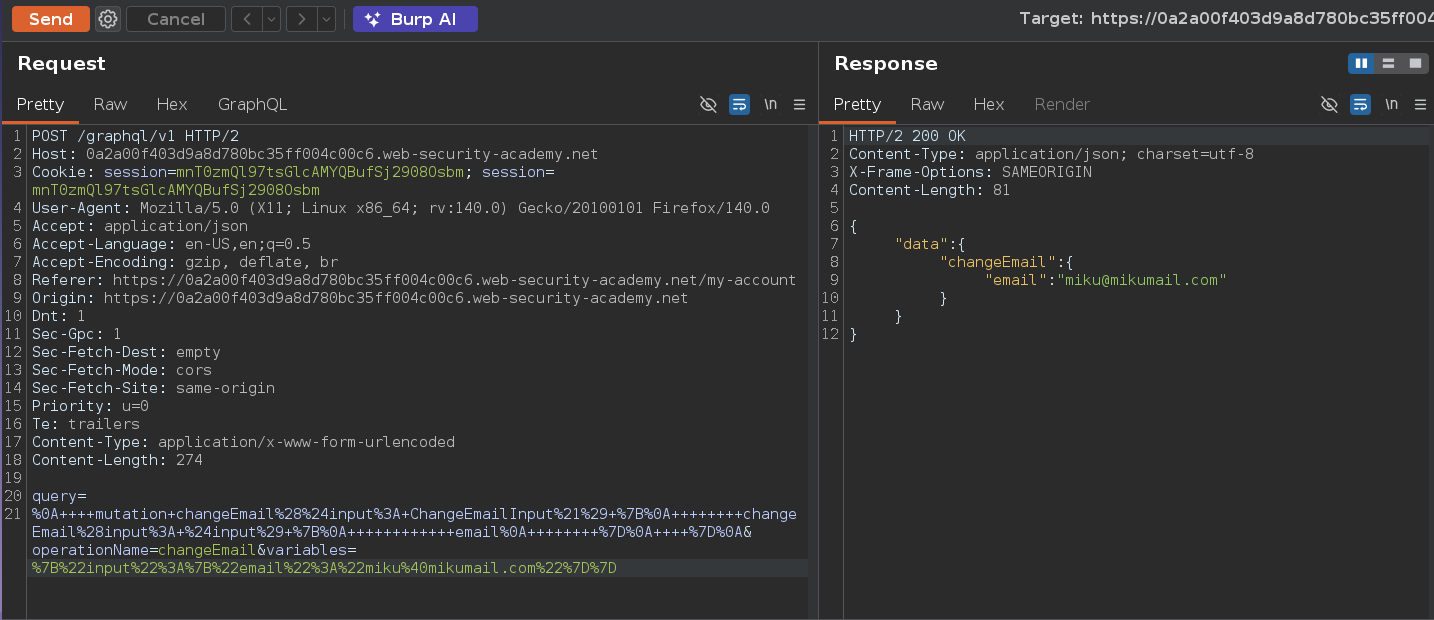Click the operationName=changeEmail parameter
This screenshot has height=620, width=1434.
tap(144, 550)
